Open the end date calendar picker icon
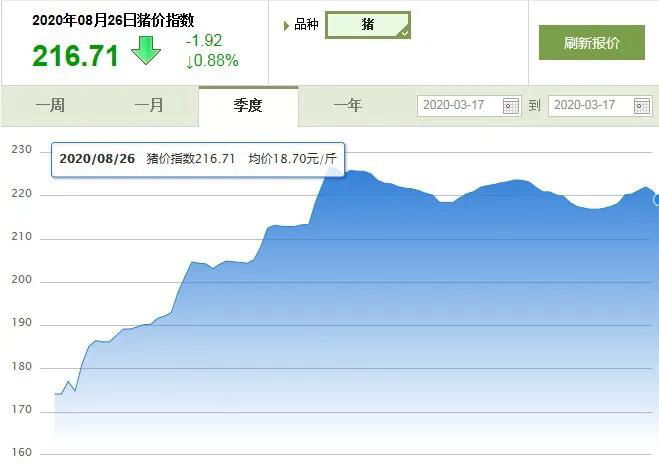Image resolution: width=659 pixels, height=468 pixels. (642, 105)
